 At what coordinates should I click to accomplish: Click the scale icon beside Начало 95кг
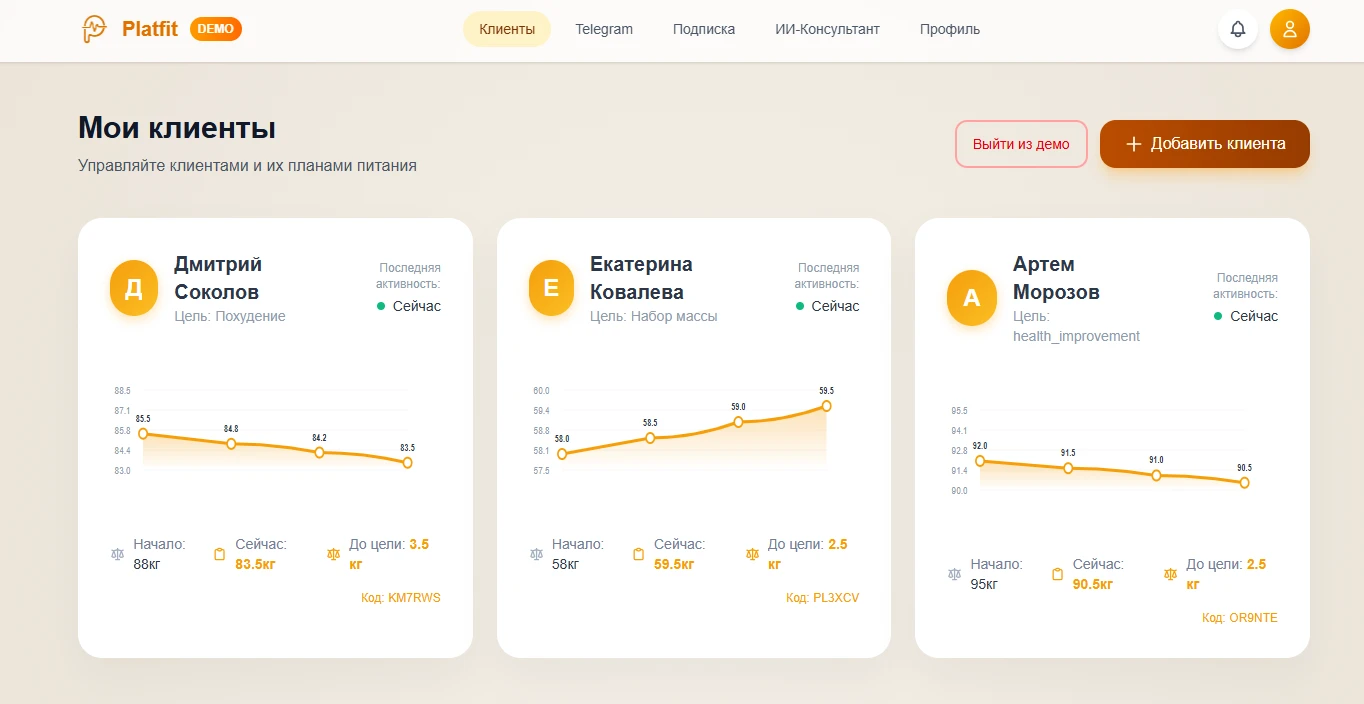tap(954, 573)
